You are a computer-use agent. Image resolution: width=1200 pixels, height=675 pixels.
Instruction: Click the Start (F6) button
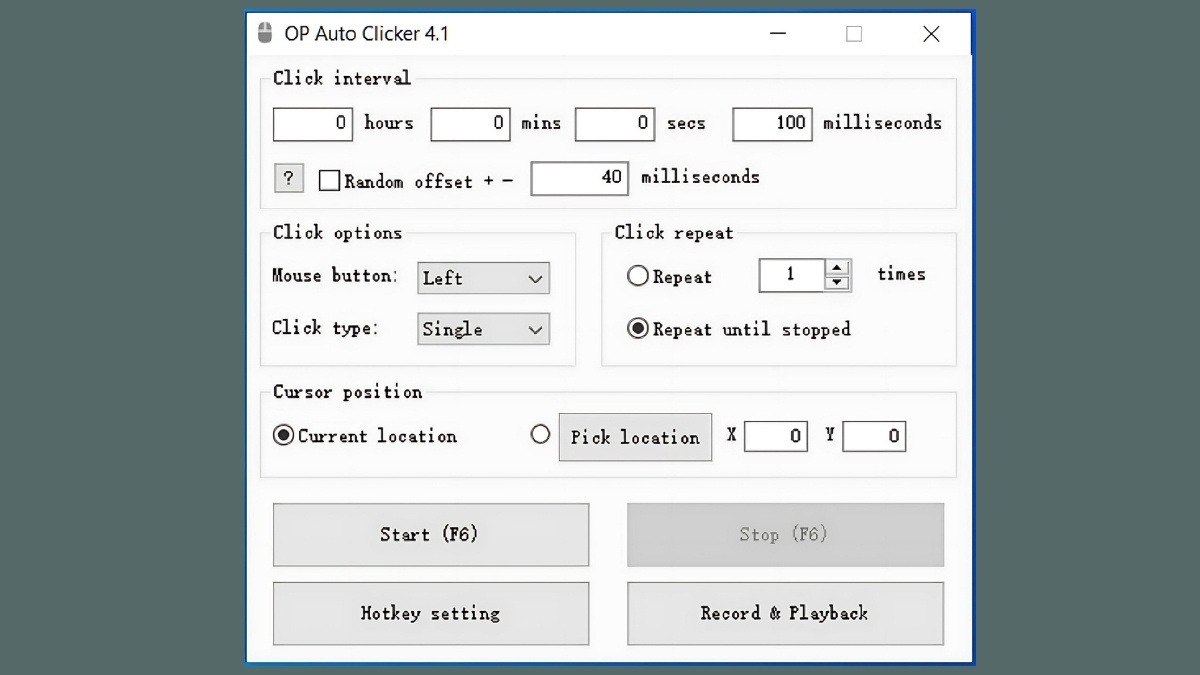[431, 534]
